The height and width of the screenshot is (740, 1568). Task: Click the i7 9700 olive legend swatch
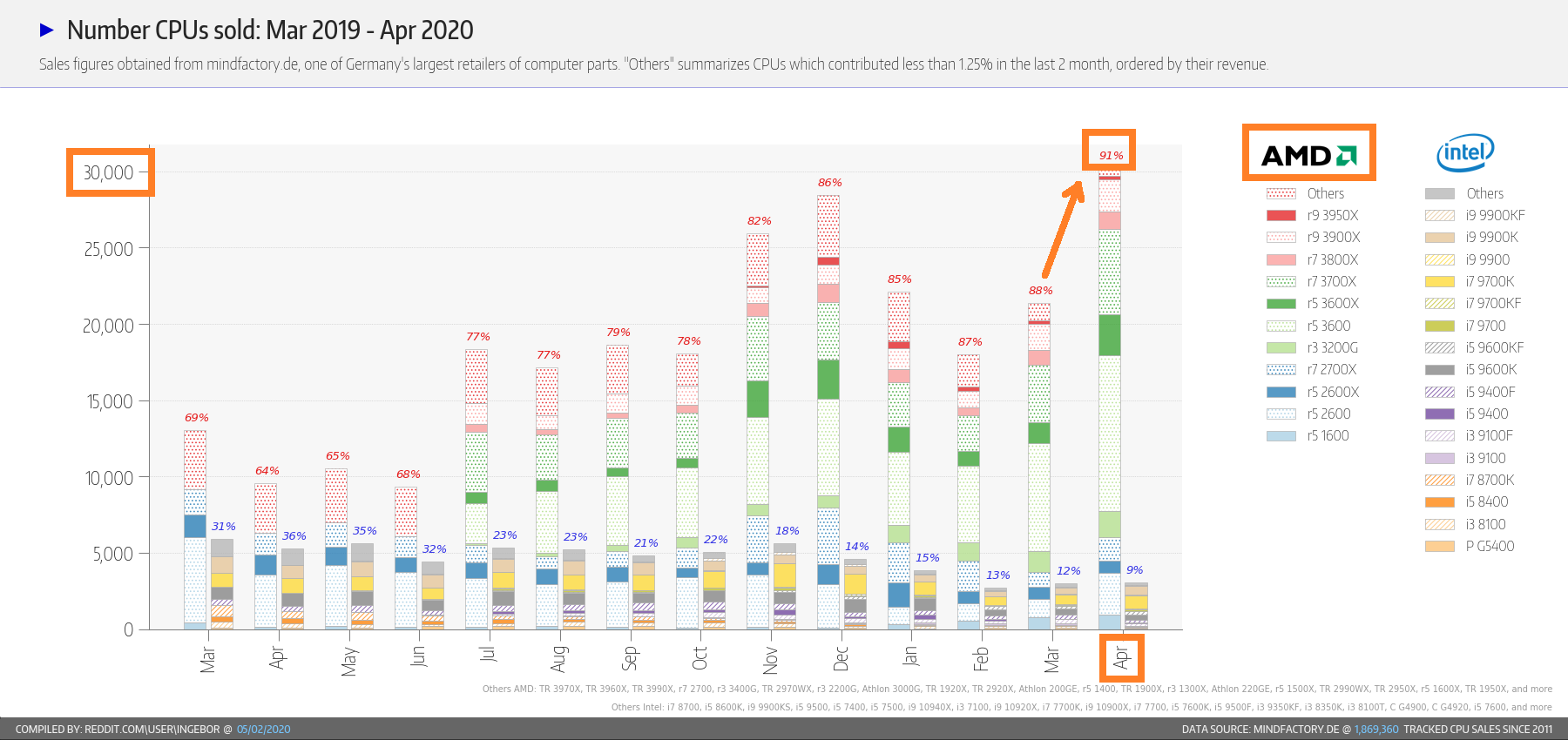1440,326
